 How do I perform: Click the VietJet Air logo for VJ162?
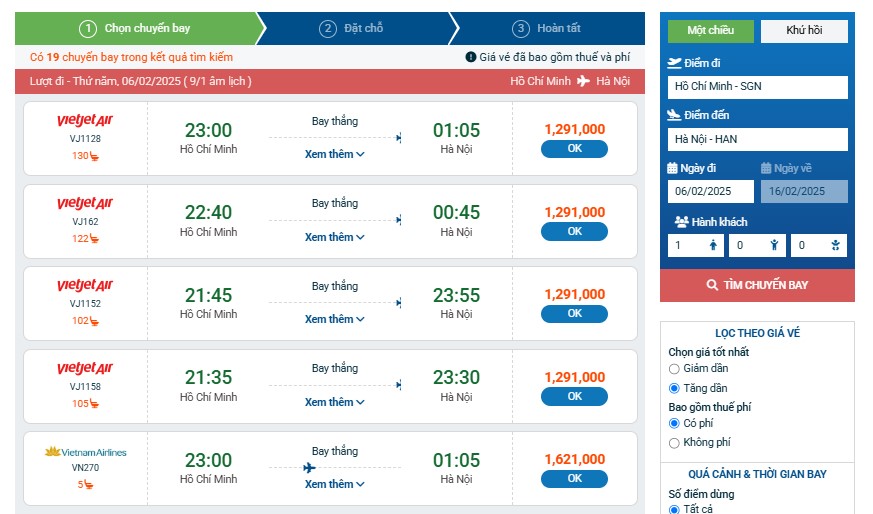pos(85,203)
